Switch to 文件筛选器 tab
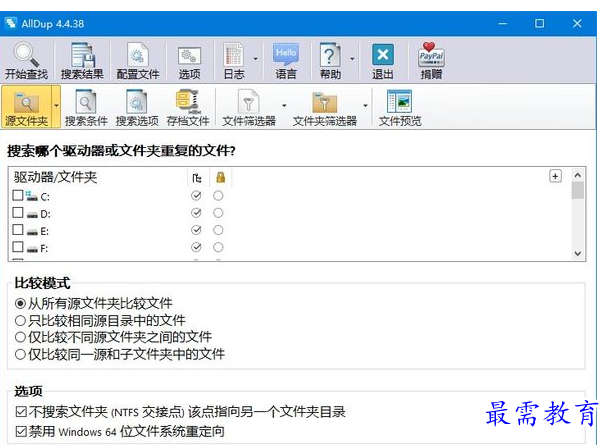This screenshot has height=445, width=607. click(249, 106)
